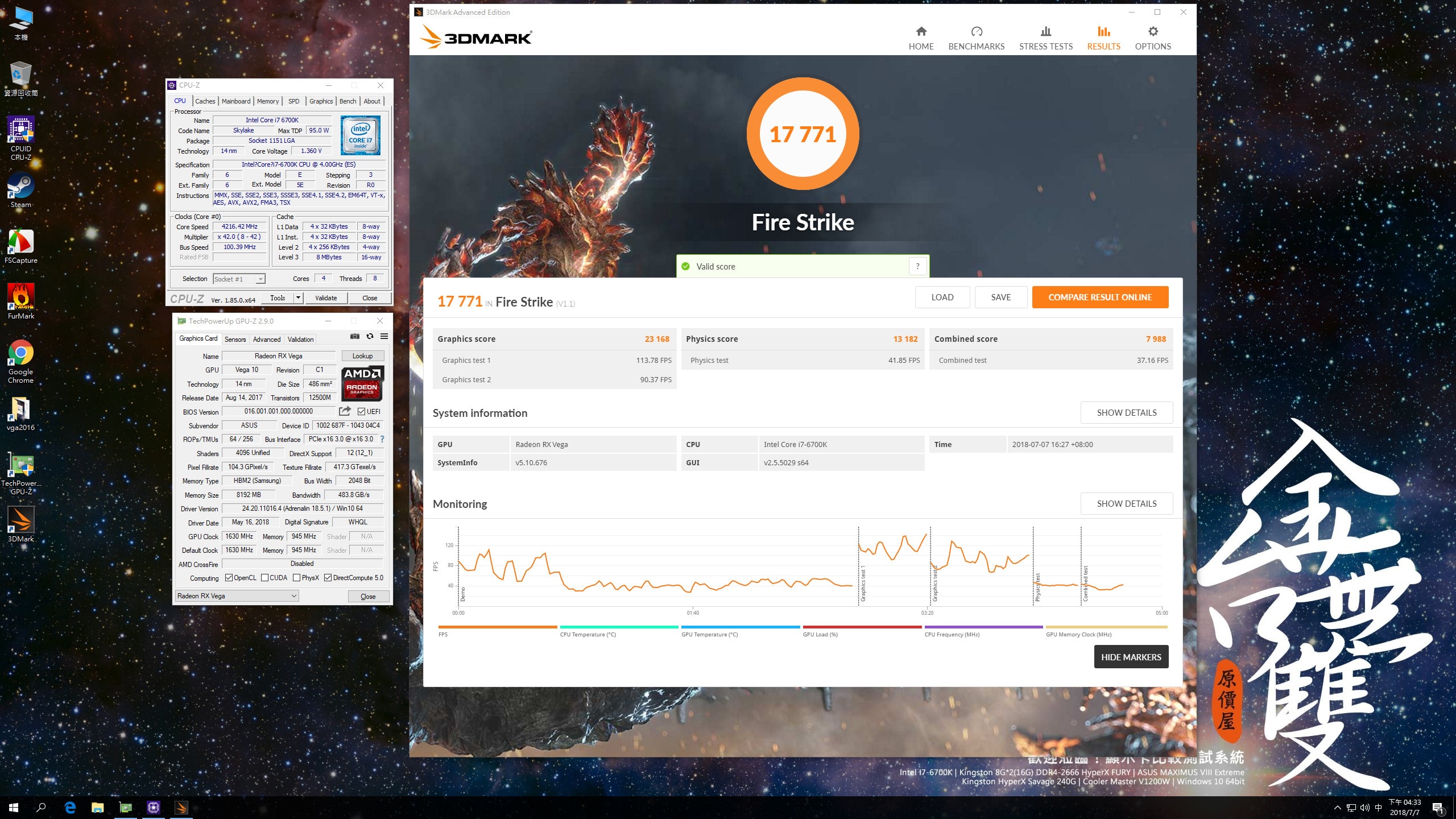Switch to the Memory tab in CPU-Z
1456x819 pixels.
click(x=268, y=101)
